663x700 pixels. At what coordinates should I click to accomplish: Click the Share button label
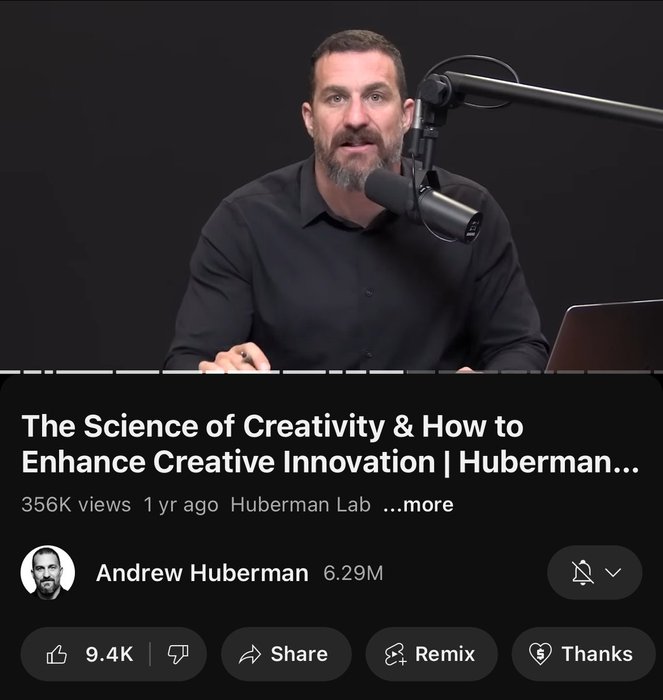tap(299, 654)
